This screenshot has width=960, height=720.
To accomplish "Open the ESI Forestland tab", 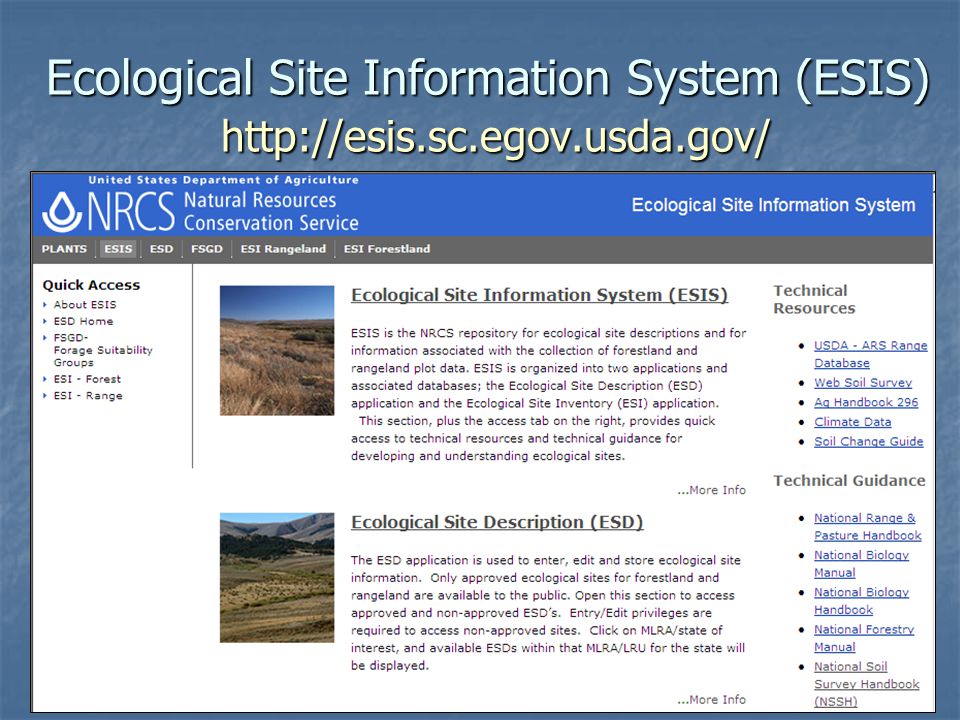I will 387,249.
